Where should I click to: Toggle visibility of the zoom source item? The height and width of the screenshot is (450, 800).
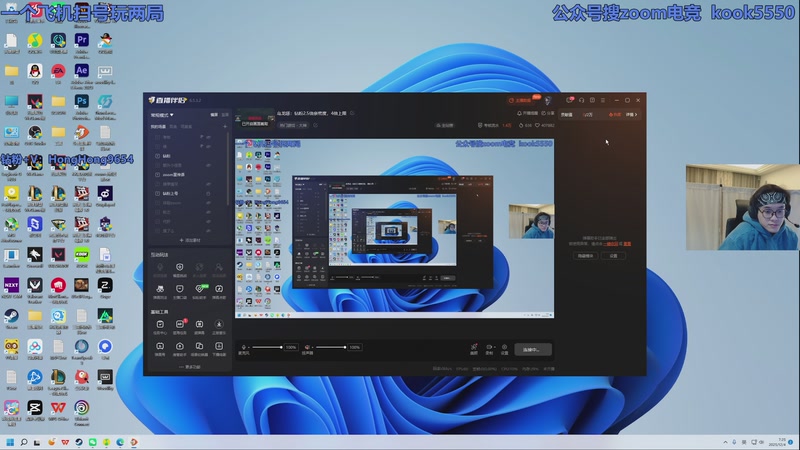click(x=209, y=174)
